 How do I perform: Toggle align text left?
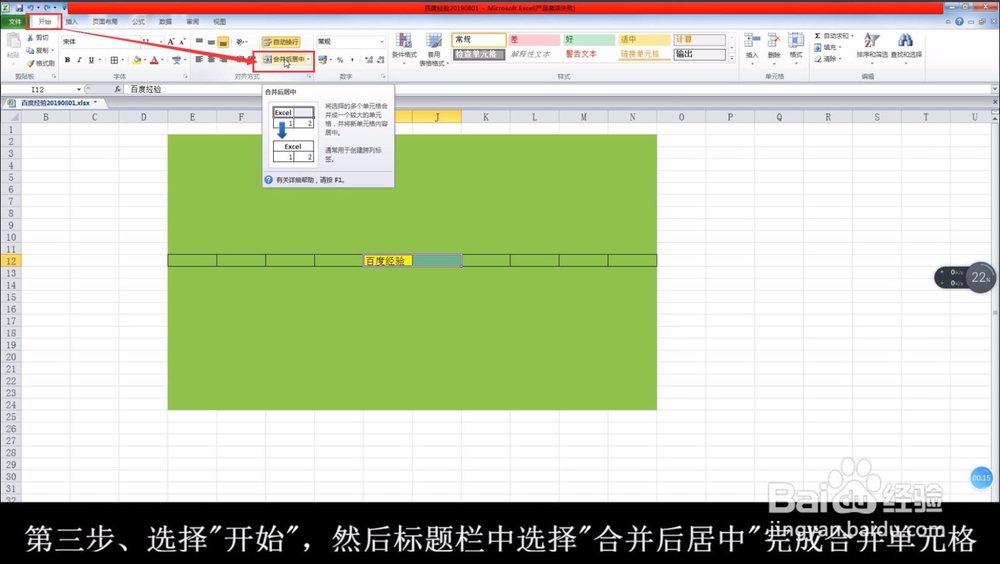[x=199, y=59]
